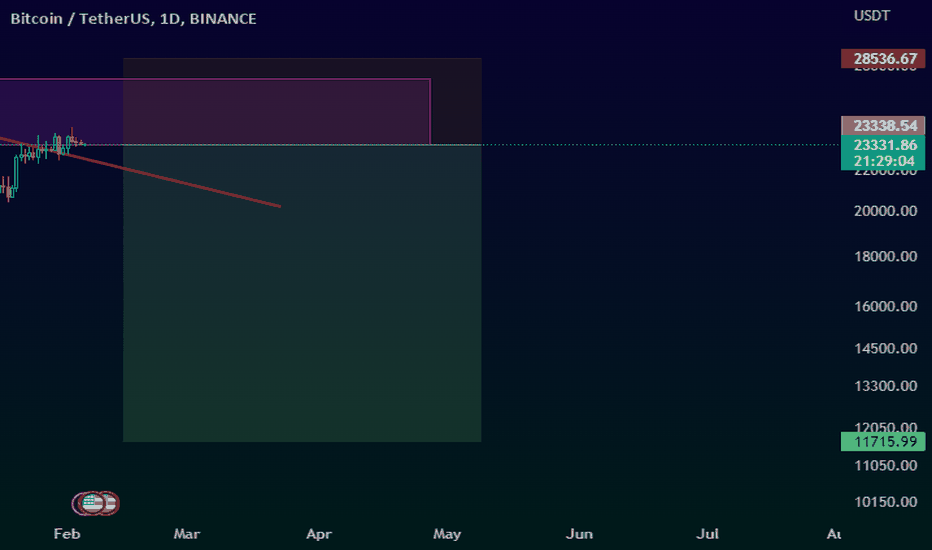Click the 20000.00 price axis label
This screenshot has height=550, width=932.
885,211
